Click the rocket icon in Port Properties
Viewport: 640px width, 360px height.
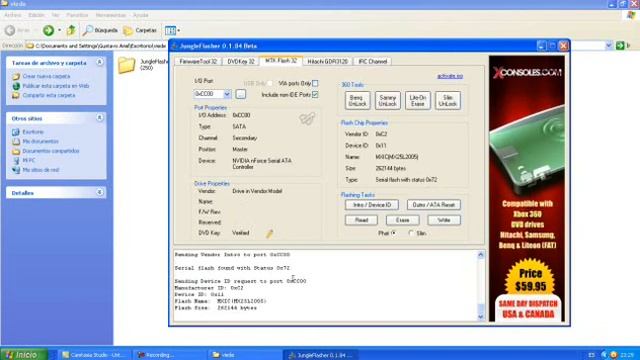tap(307, 119)
